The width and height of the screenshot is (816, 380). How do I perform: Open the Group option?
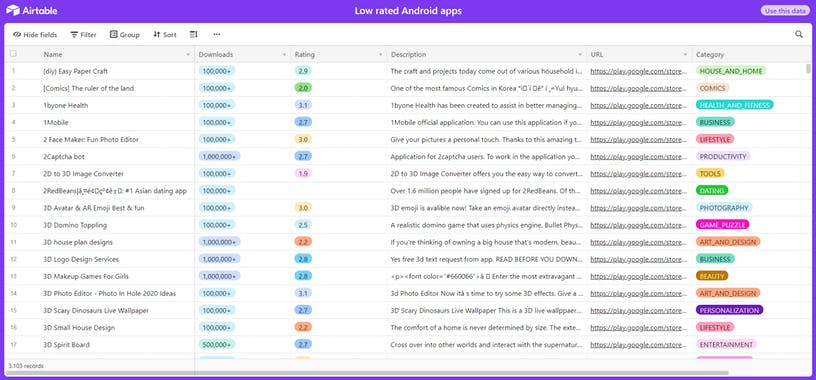click(124, 34)
